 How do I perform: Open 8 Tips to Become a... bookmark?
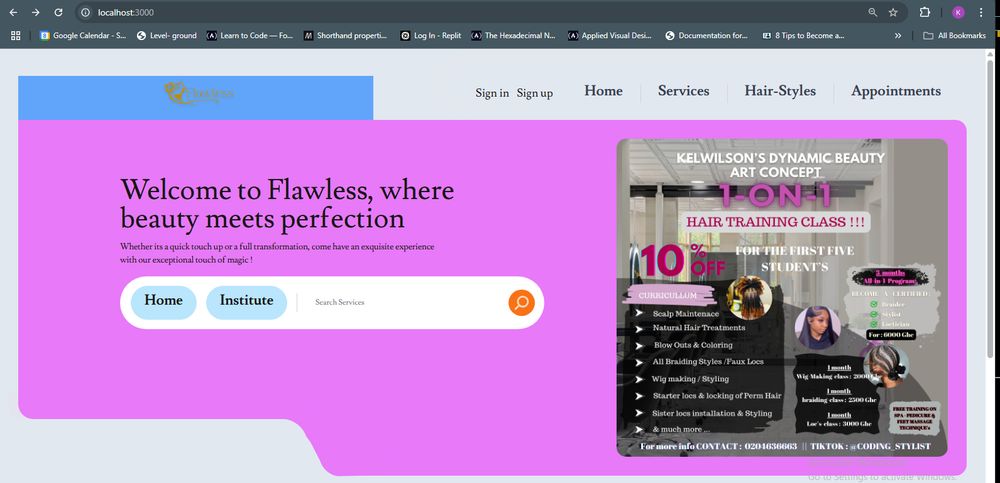pos(804,36)
